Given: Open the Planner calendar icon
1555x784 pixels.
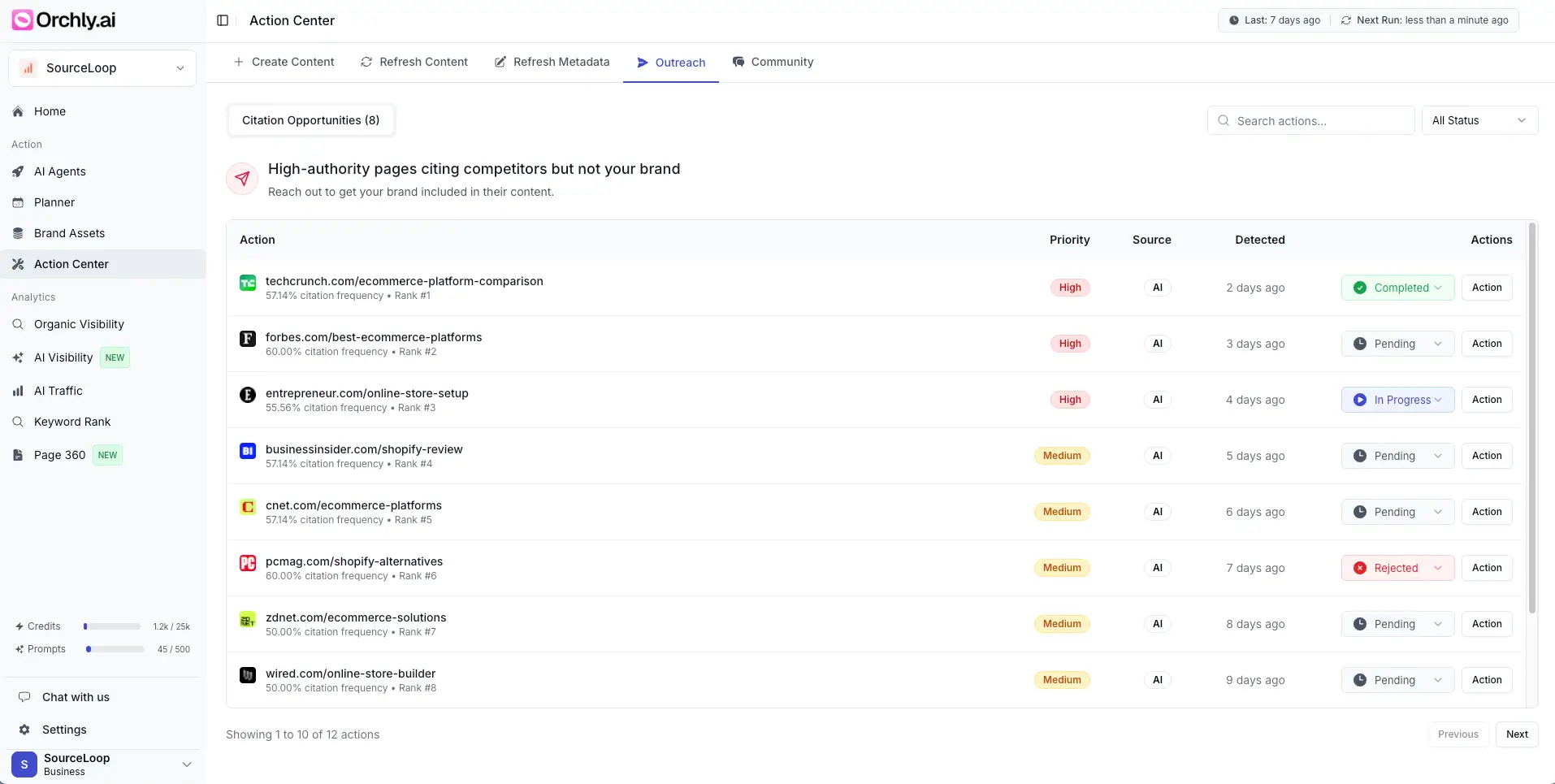Looking at the screenshot, I should (18, 202).
